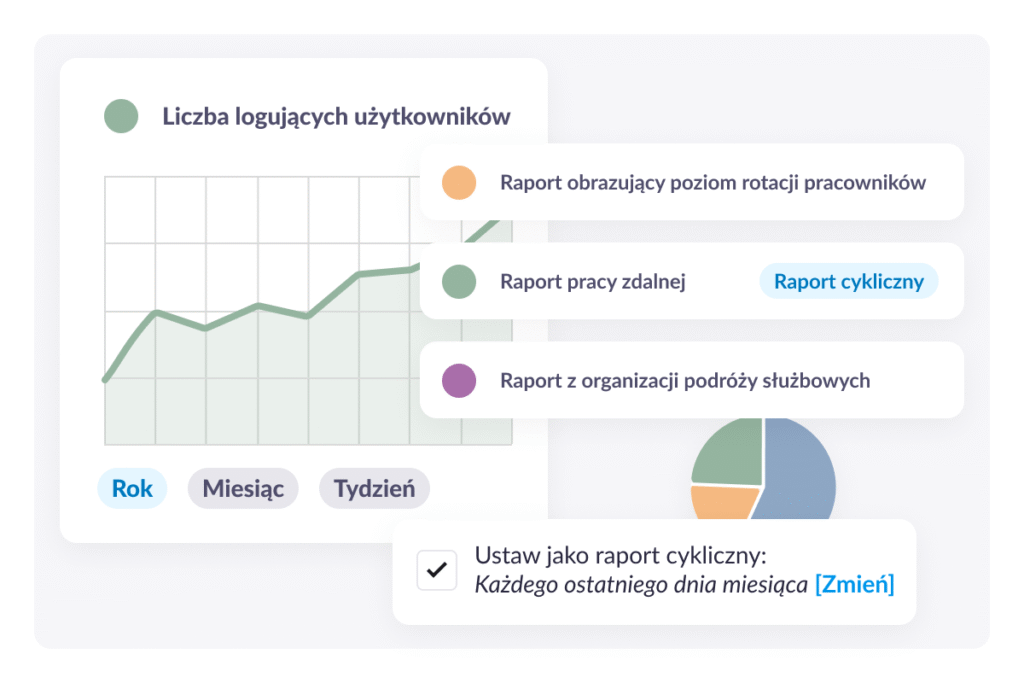This screenshot has width=1024, height=683.
Task: Click the Liczba logujących użytkowników chart title
Action: coord(336,117)
